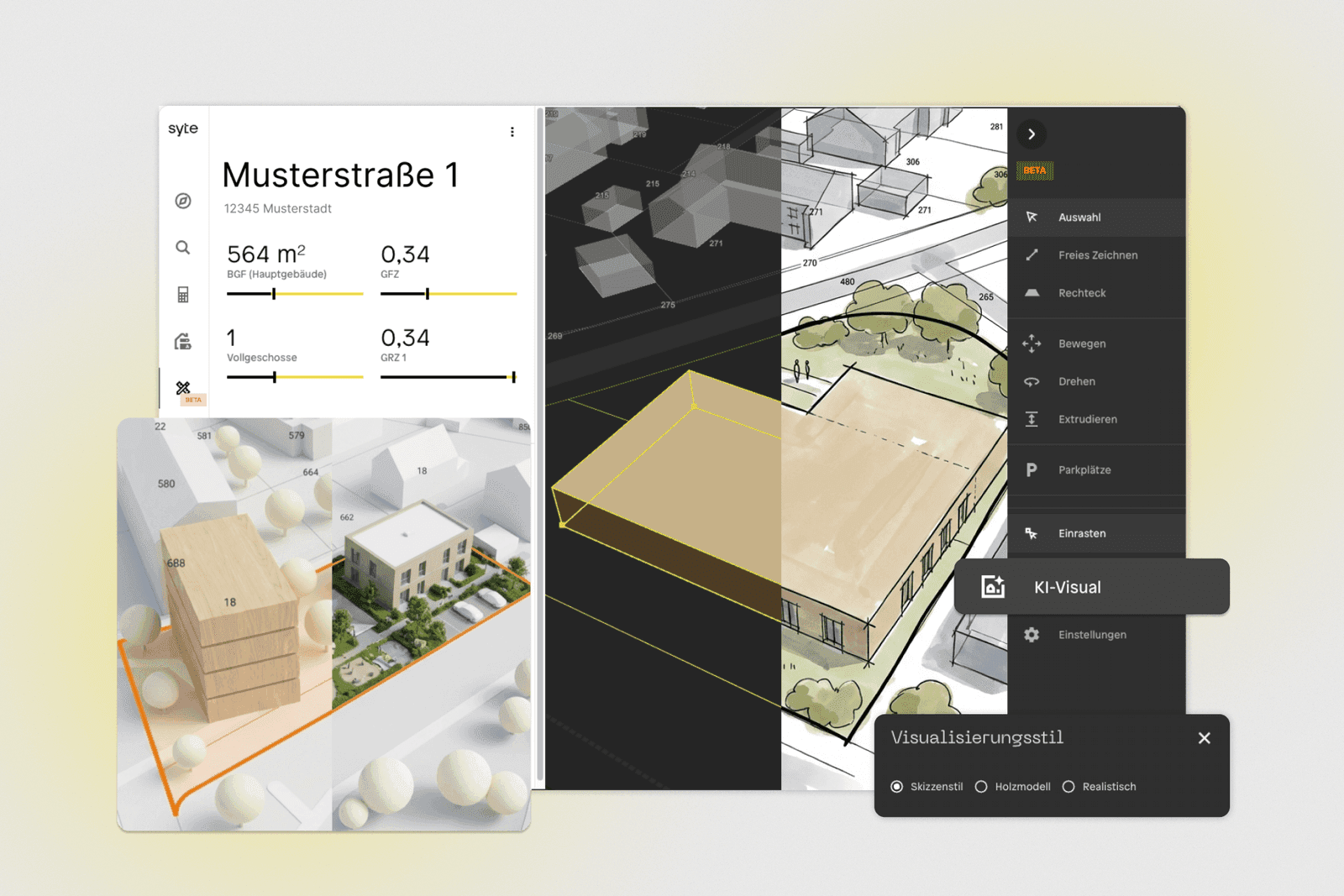Toggle the Einrasten snap icon
The width and height of the screenshot is (1344, 896).
1032,533
